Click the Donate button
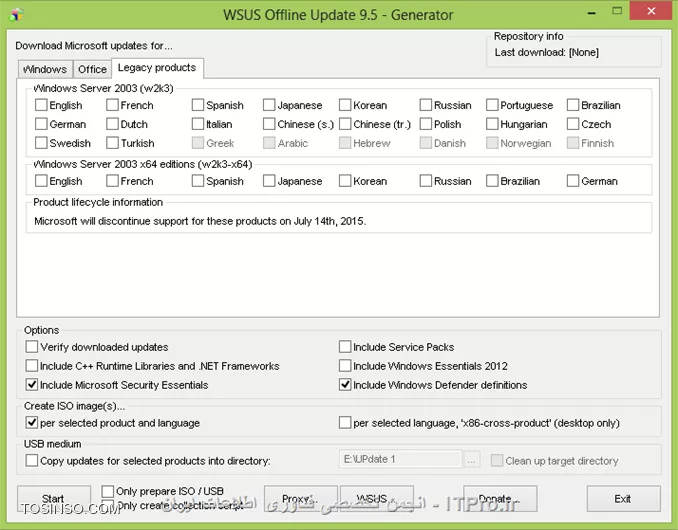 point(500,498)
